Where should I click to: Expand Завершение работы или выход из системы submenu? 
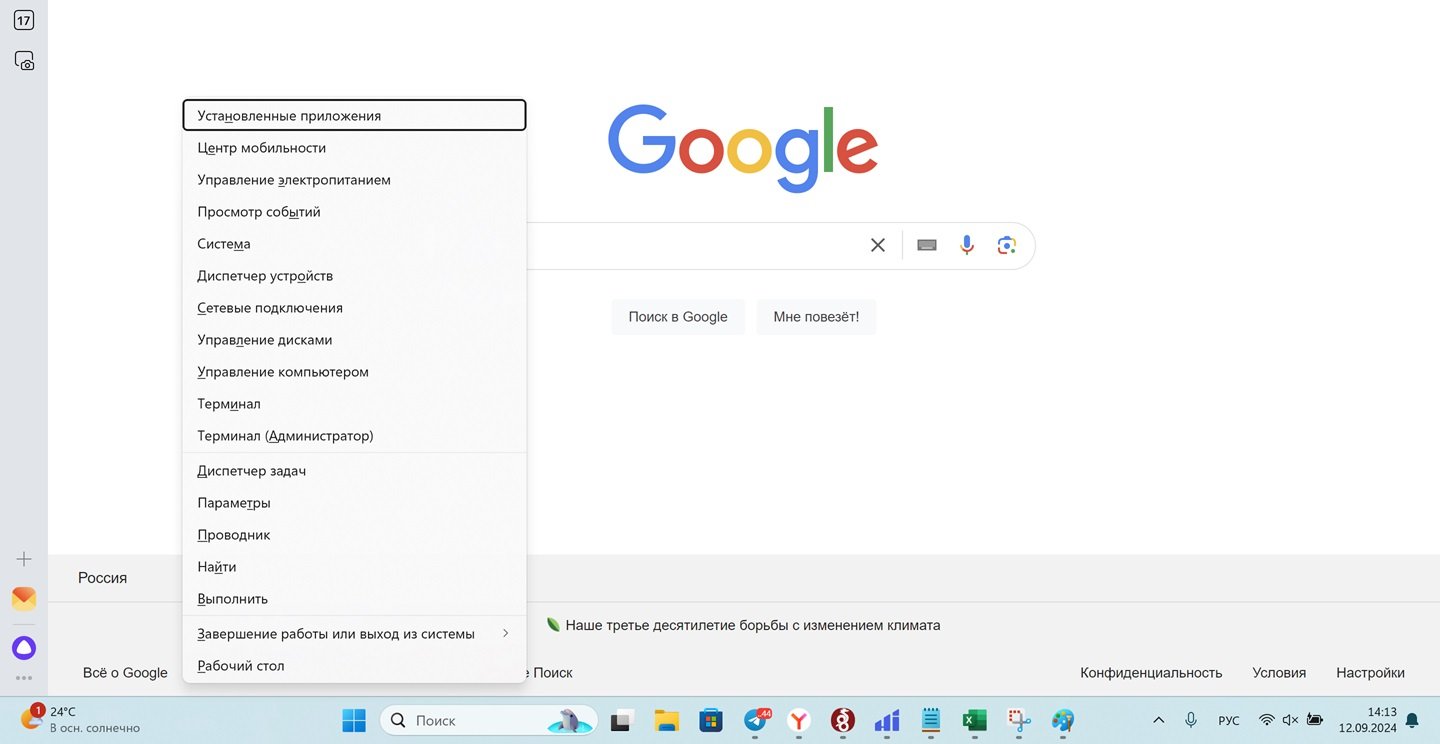click(x=354, y=634)
